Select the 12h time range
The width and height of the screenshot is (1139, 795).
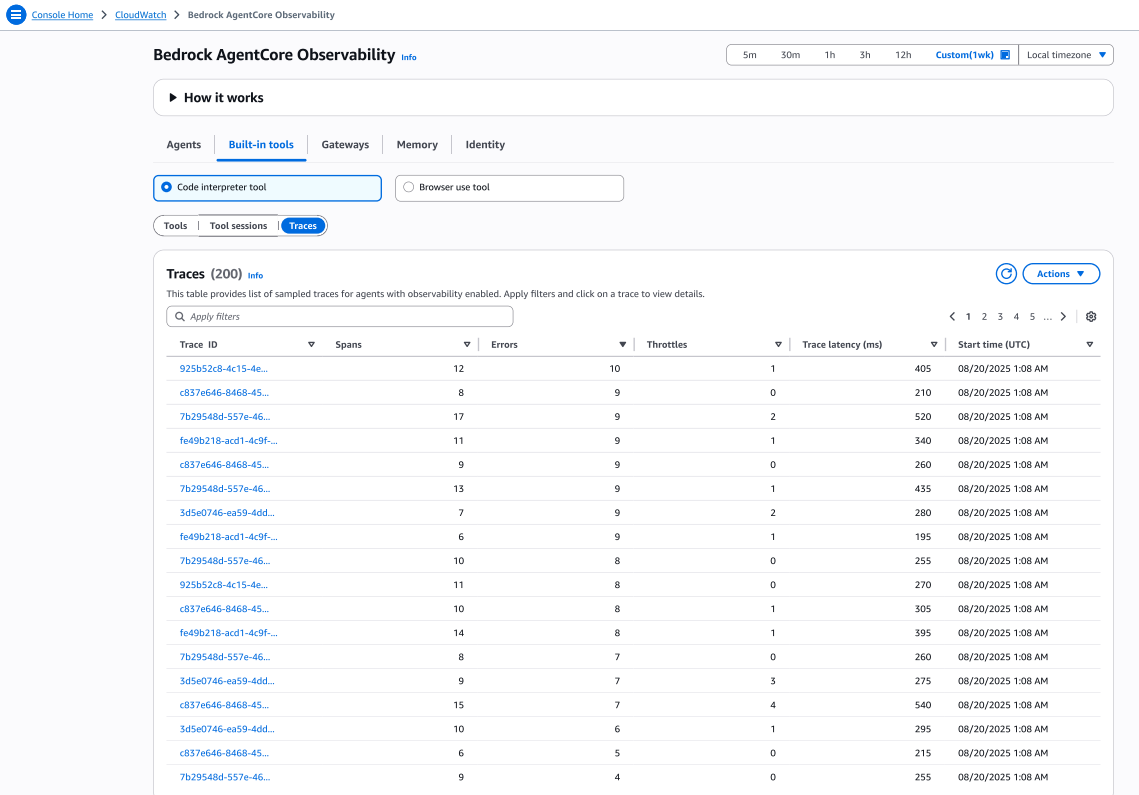click(903, 55)
